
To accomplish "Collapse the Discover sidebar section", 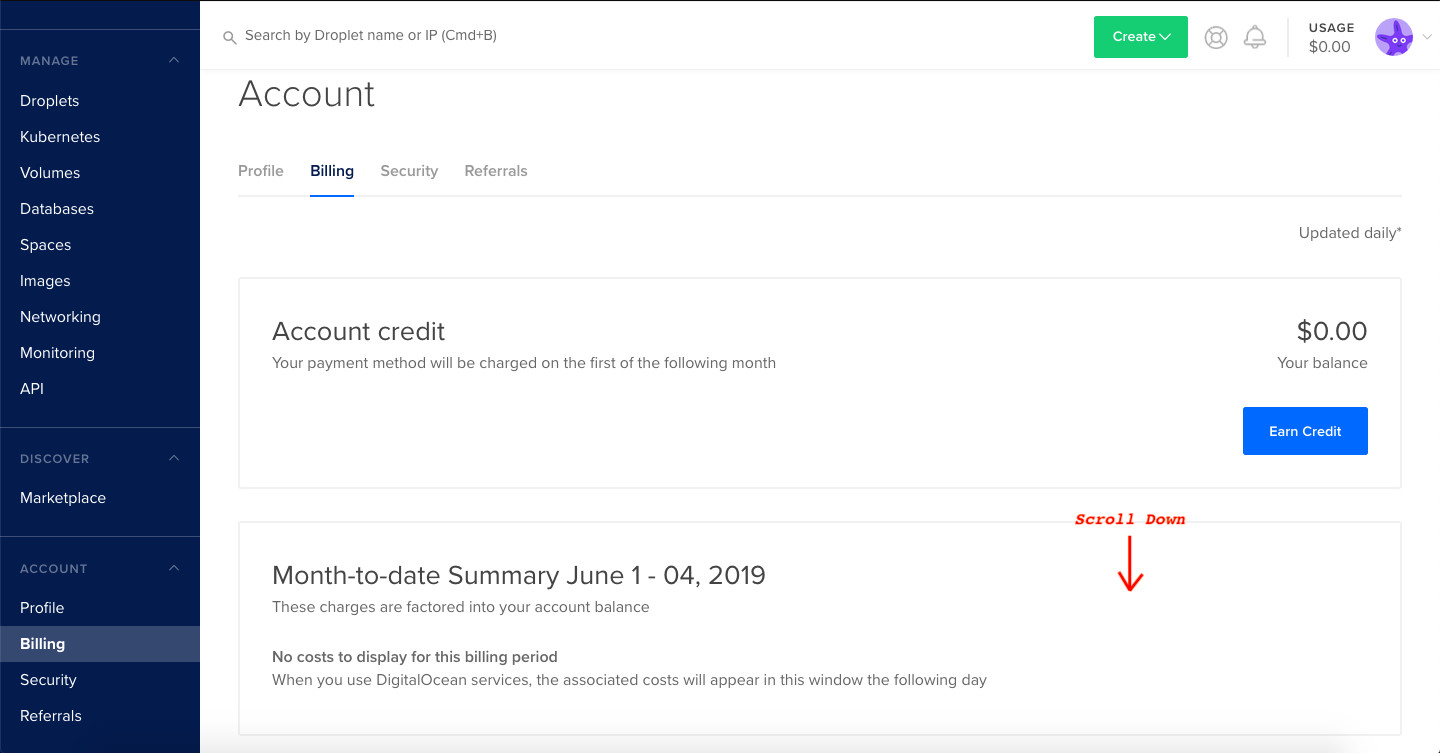I will point(174,458).
